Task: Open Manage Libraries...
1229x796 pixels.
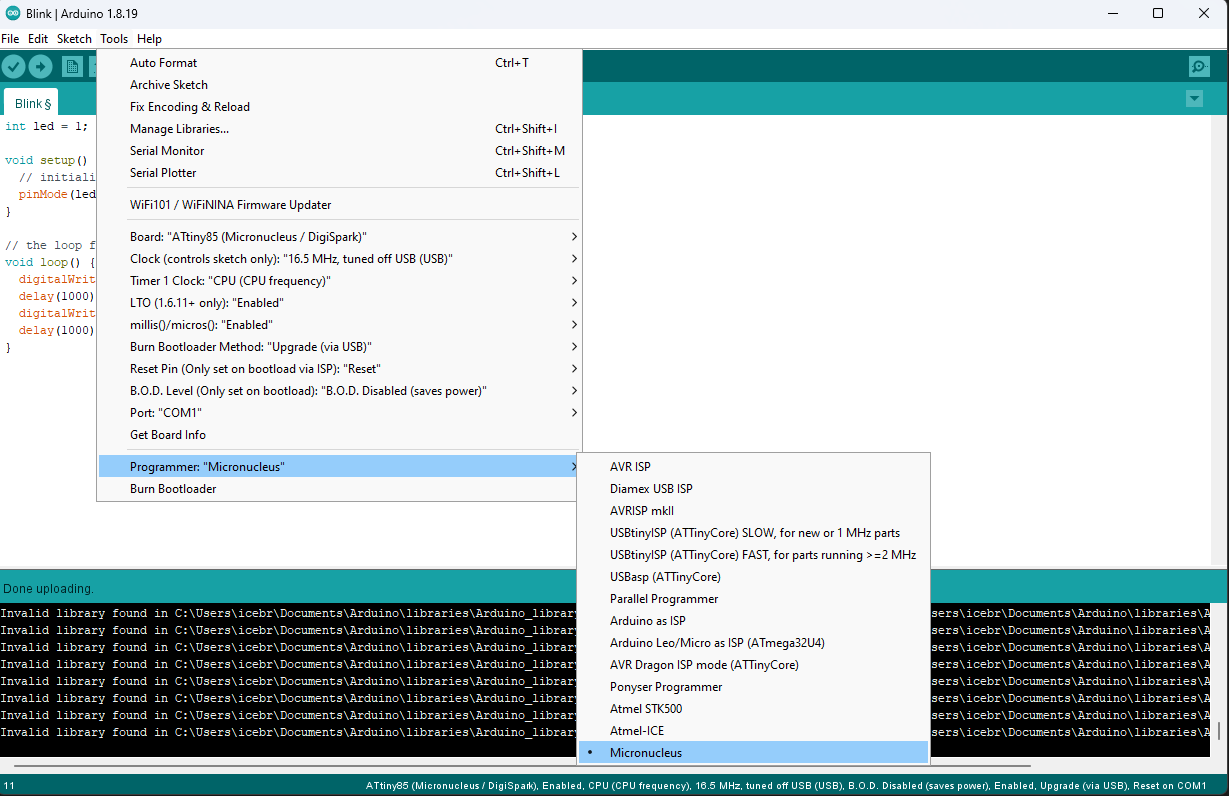Action: pyautogui.click(x=179, y=129)
